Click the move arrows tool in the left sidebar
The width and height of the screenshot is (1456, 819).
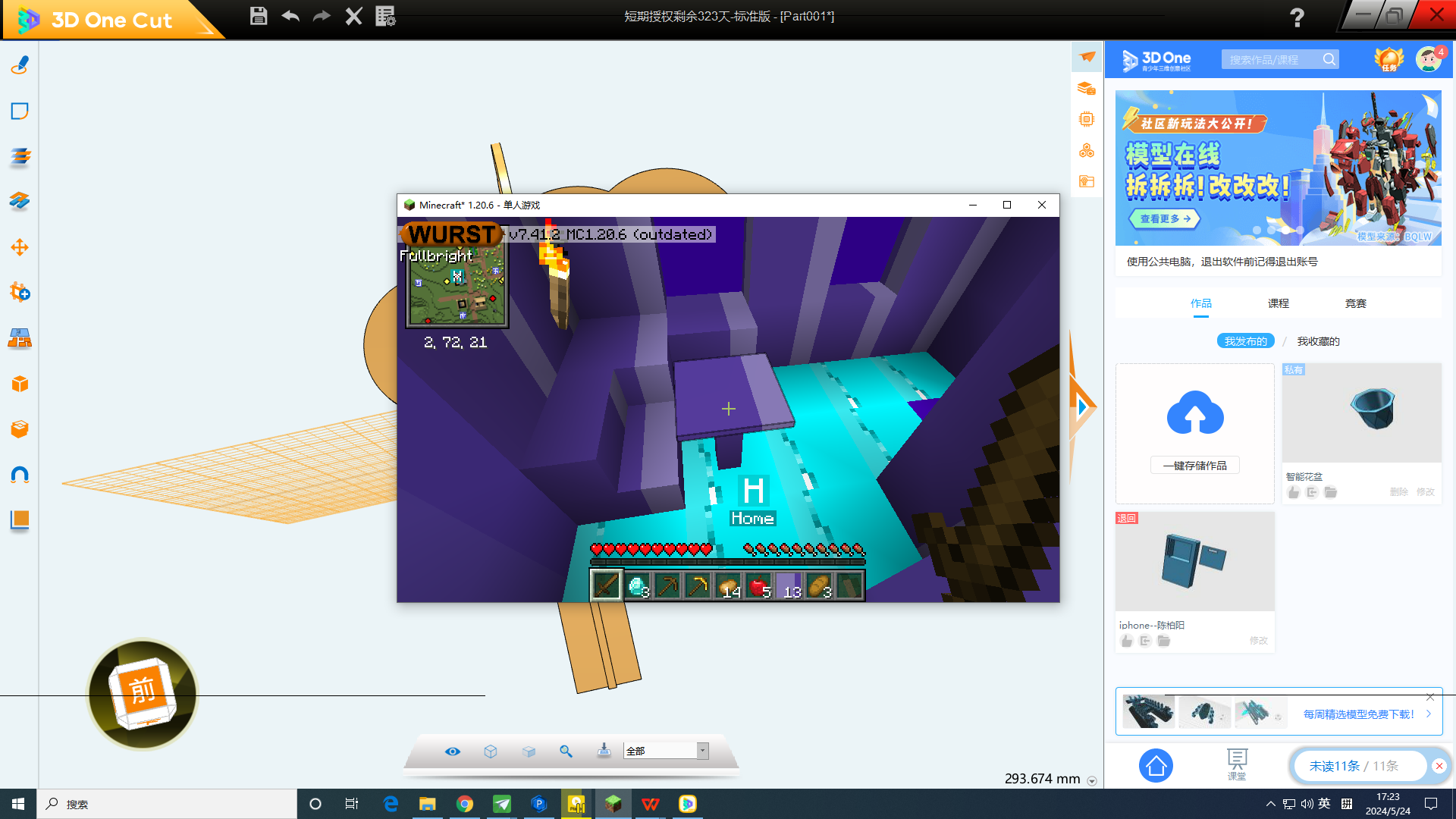20,247
